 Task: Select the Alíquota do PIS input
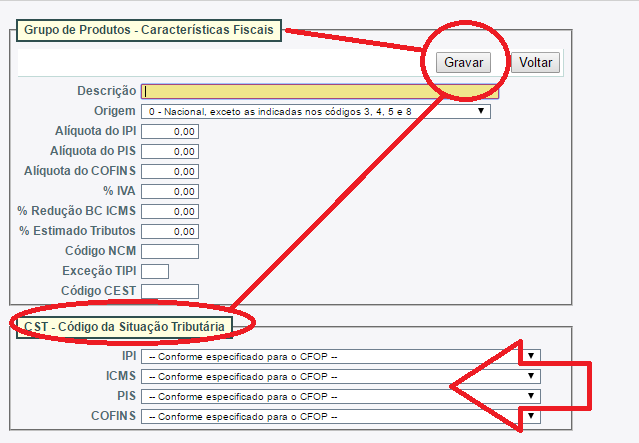coord(170,151)
